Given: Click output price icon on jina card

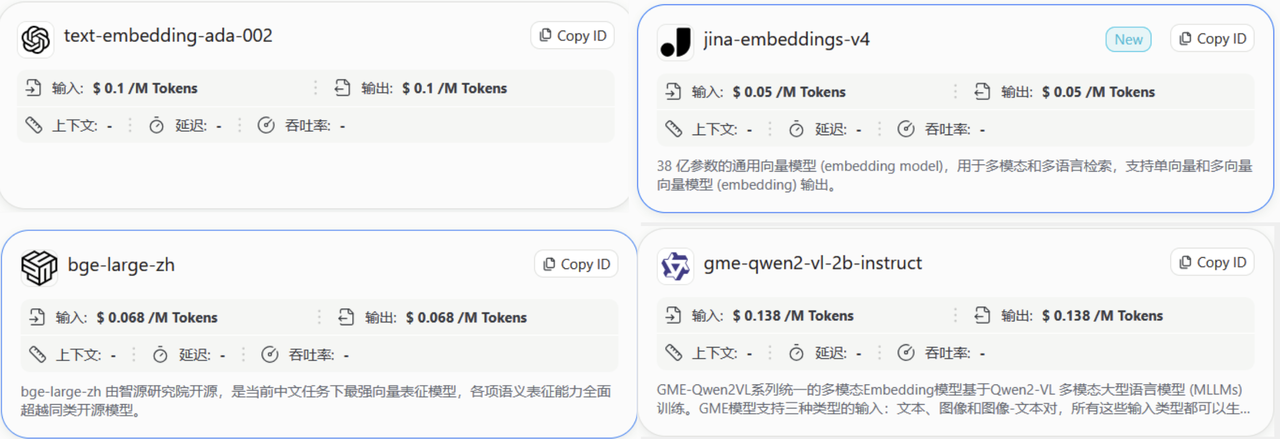Looking at the screenshot, I should [x=983, y=92].
